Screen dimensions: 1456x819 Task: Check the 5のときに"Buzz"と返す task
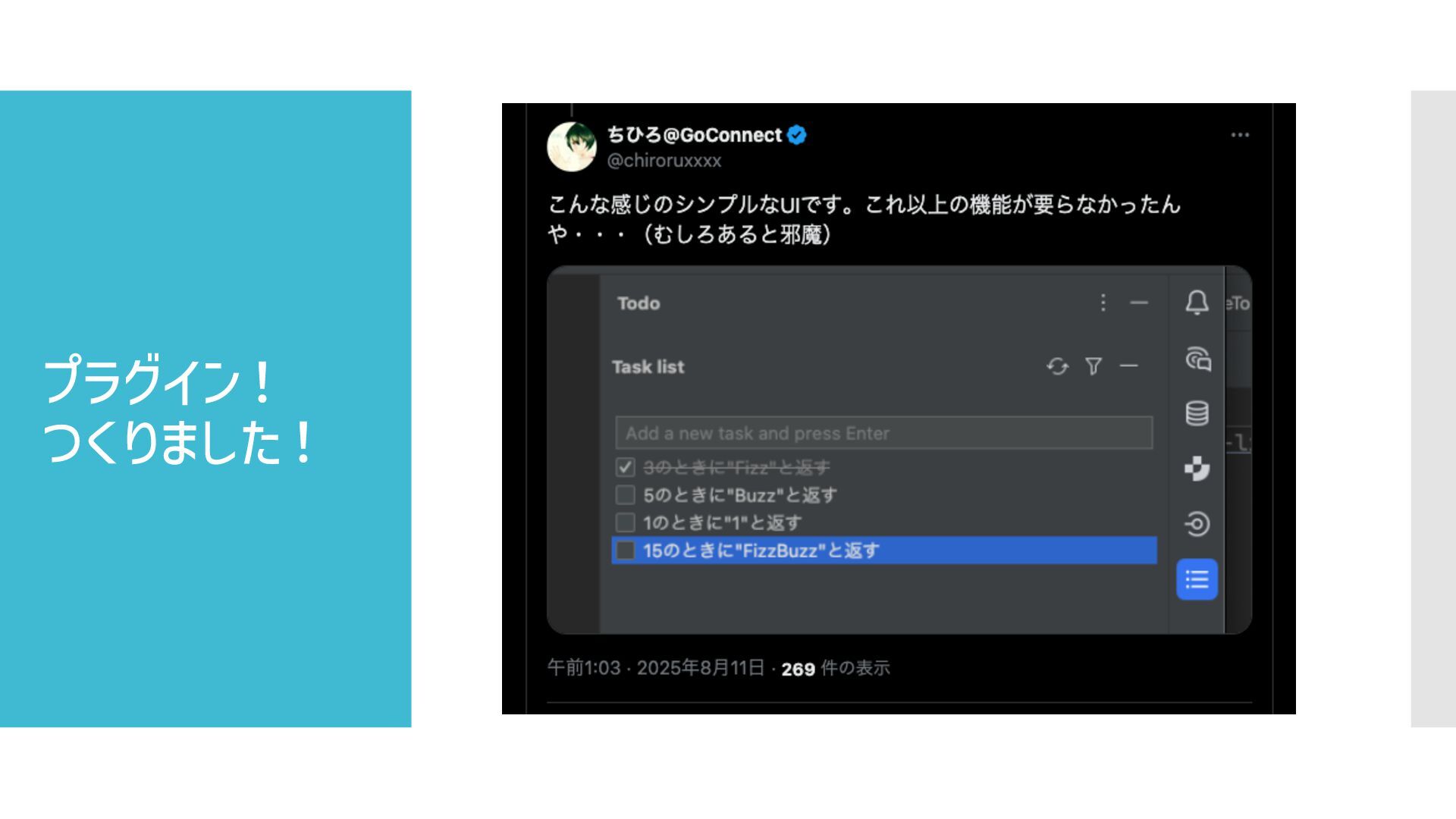[x=625, y=495]
